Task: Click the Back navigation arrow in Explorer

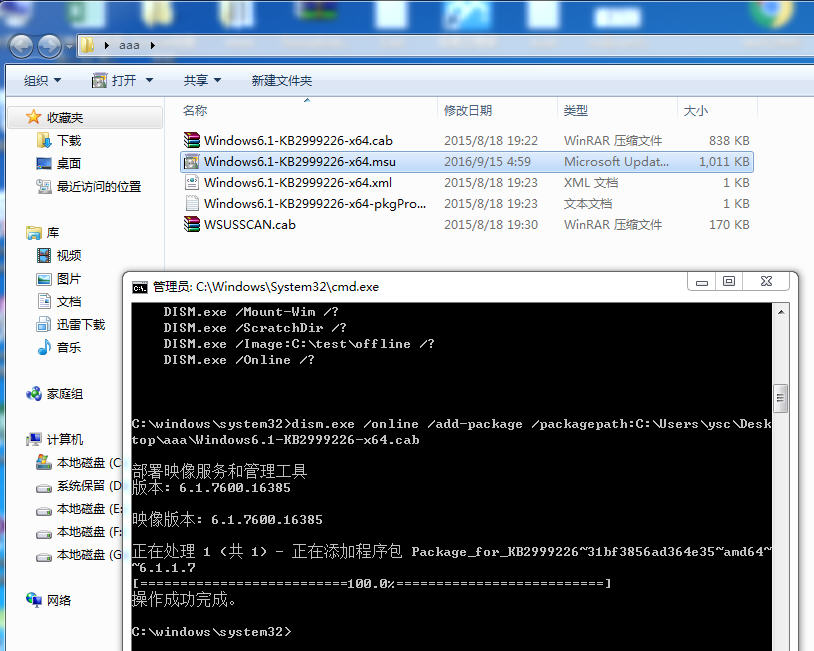Action: (x=21, y=46)
